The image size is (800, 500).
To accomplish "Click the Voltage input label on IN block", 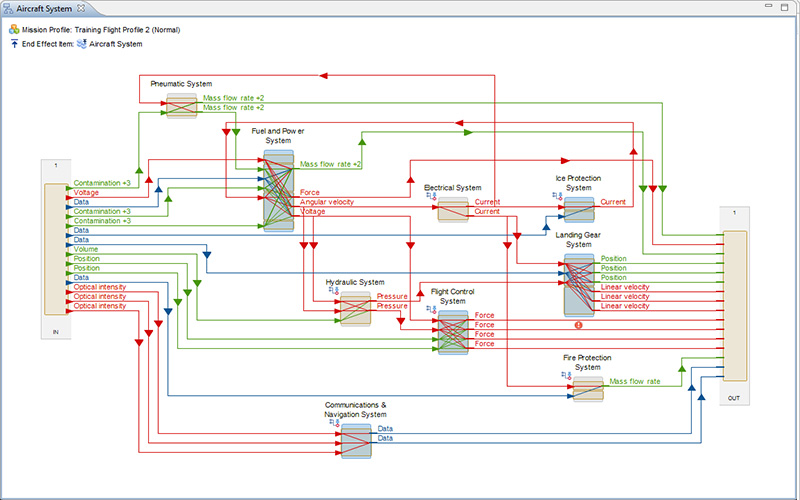I will tap(86, 192).
